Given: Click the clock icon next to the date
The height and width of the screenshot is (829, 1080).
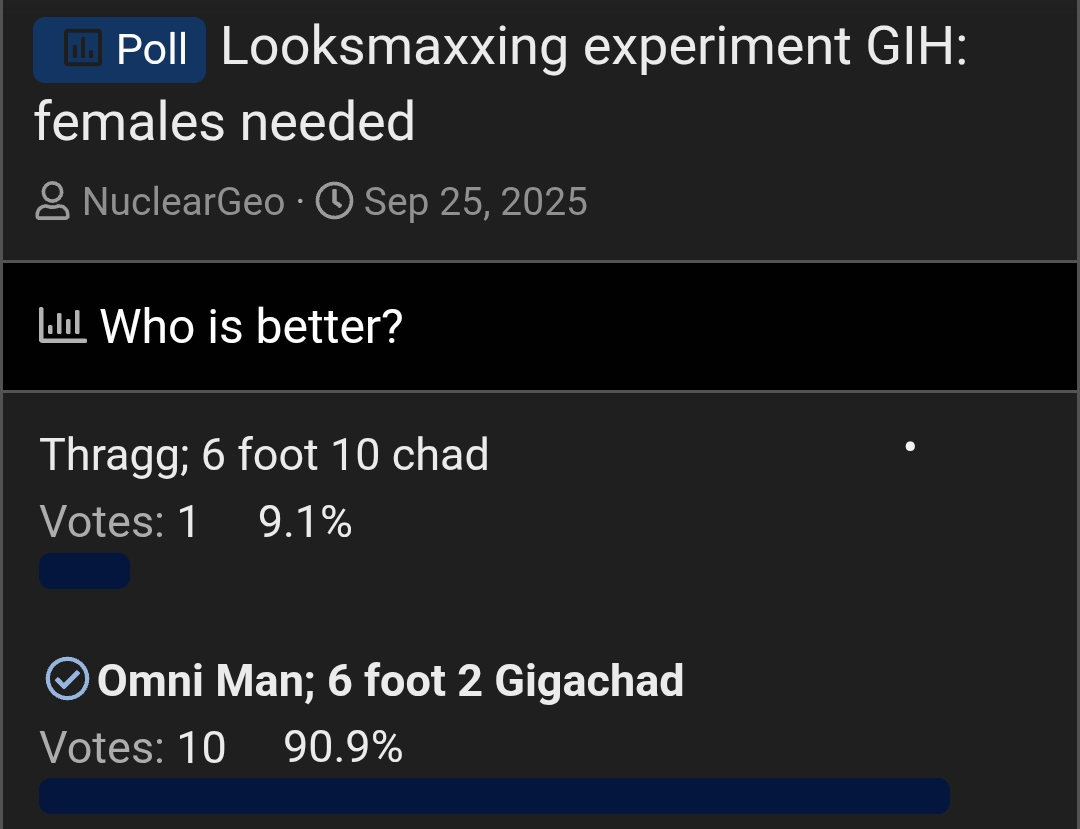Looking at the screenshot, I should point(334,203).
